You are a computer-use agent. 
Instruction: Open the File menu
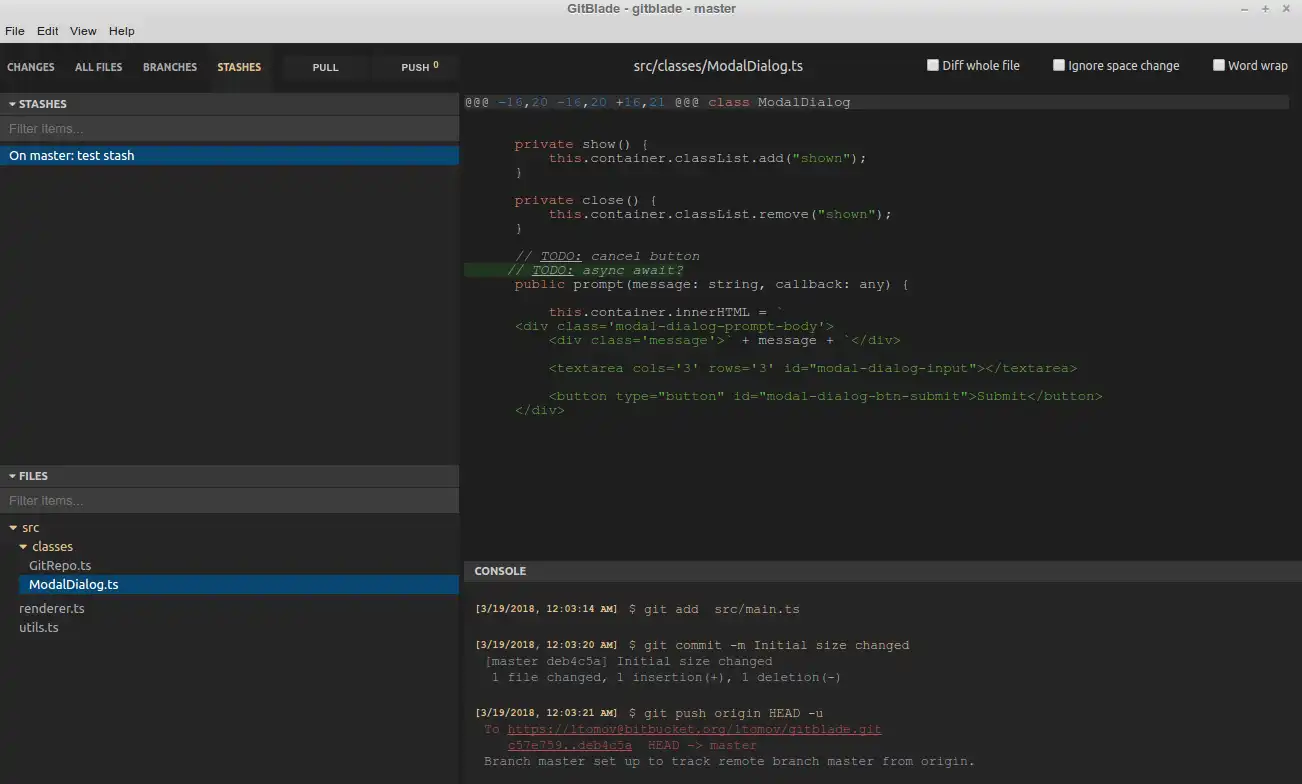click(x=15, y=31)
